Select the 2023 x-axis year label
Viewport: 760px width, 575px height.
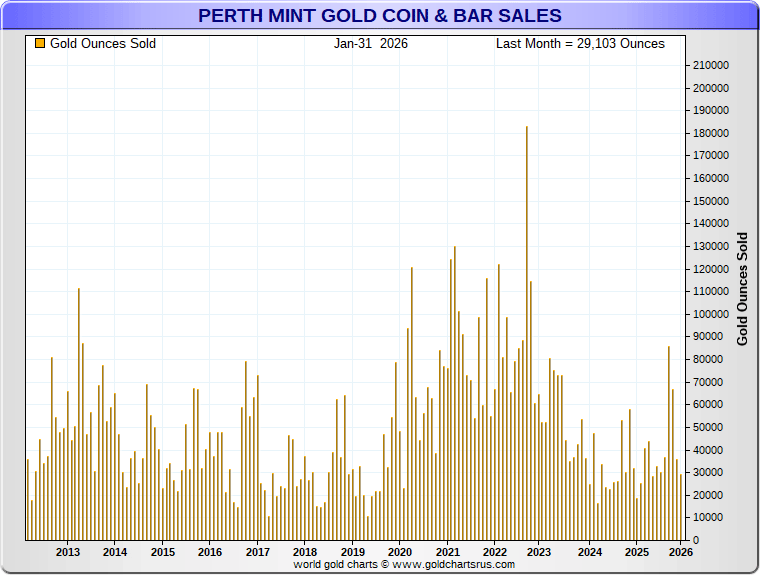[541, 552]
